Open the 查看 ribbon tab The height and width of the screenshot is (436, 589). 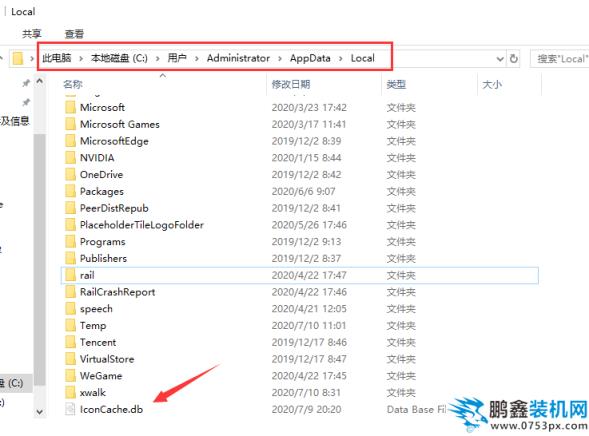pyautogui.click(x=74, y=34)
